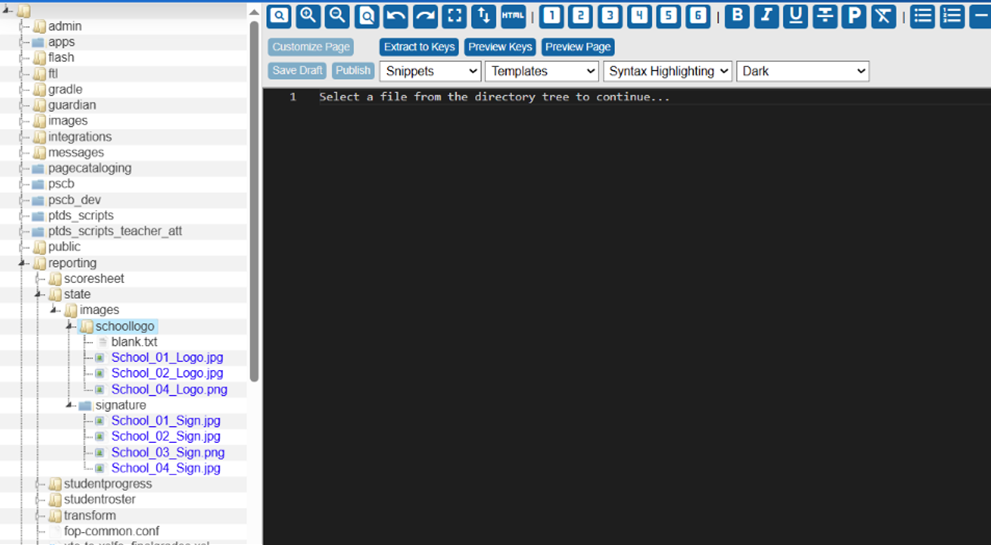Click the underline formatting icon
This screenshot has width=991, height=545.
pos(796,15)
